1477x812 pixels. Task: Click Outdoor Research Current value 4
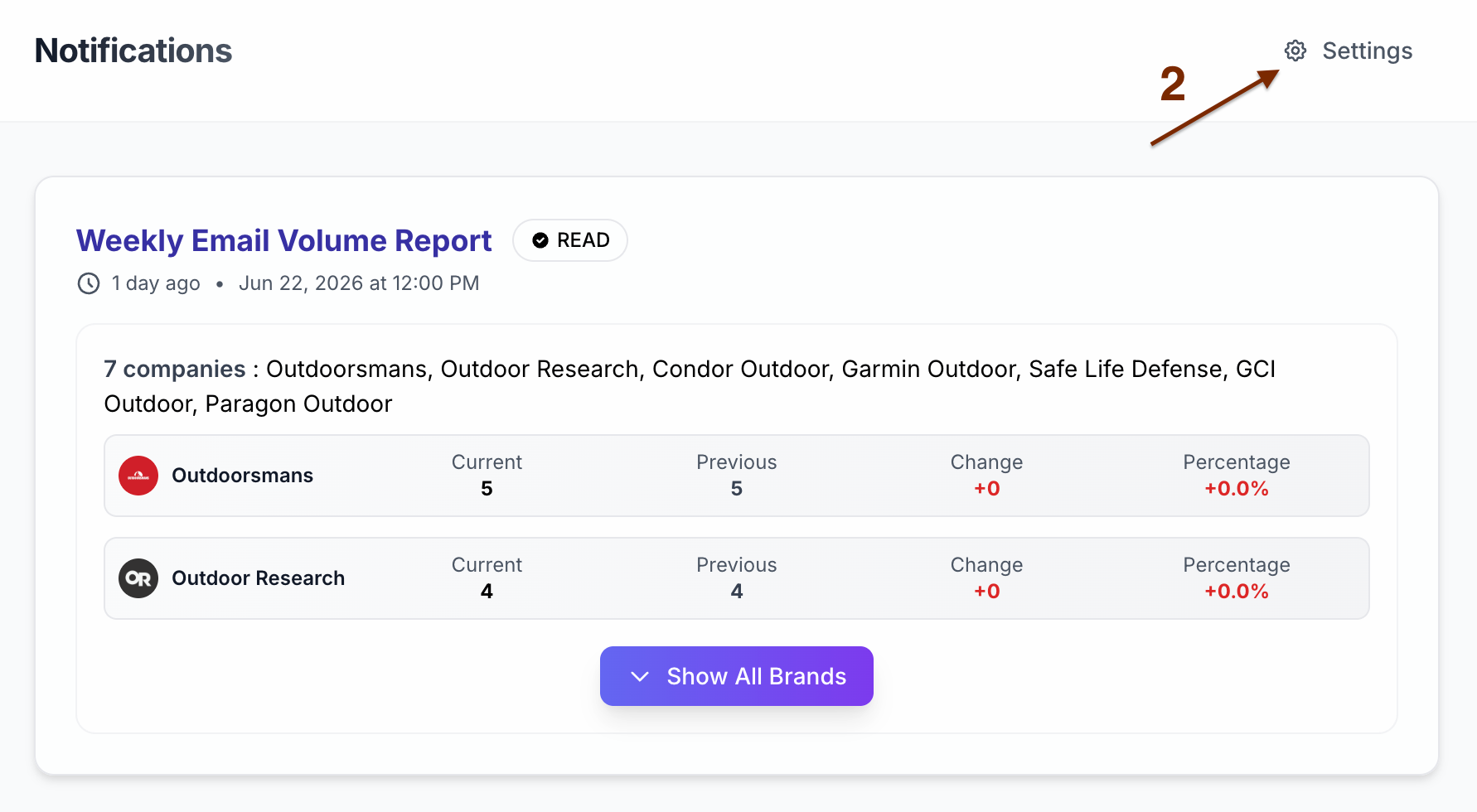[x=487, y=592]
